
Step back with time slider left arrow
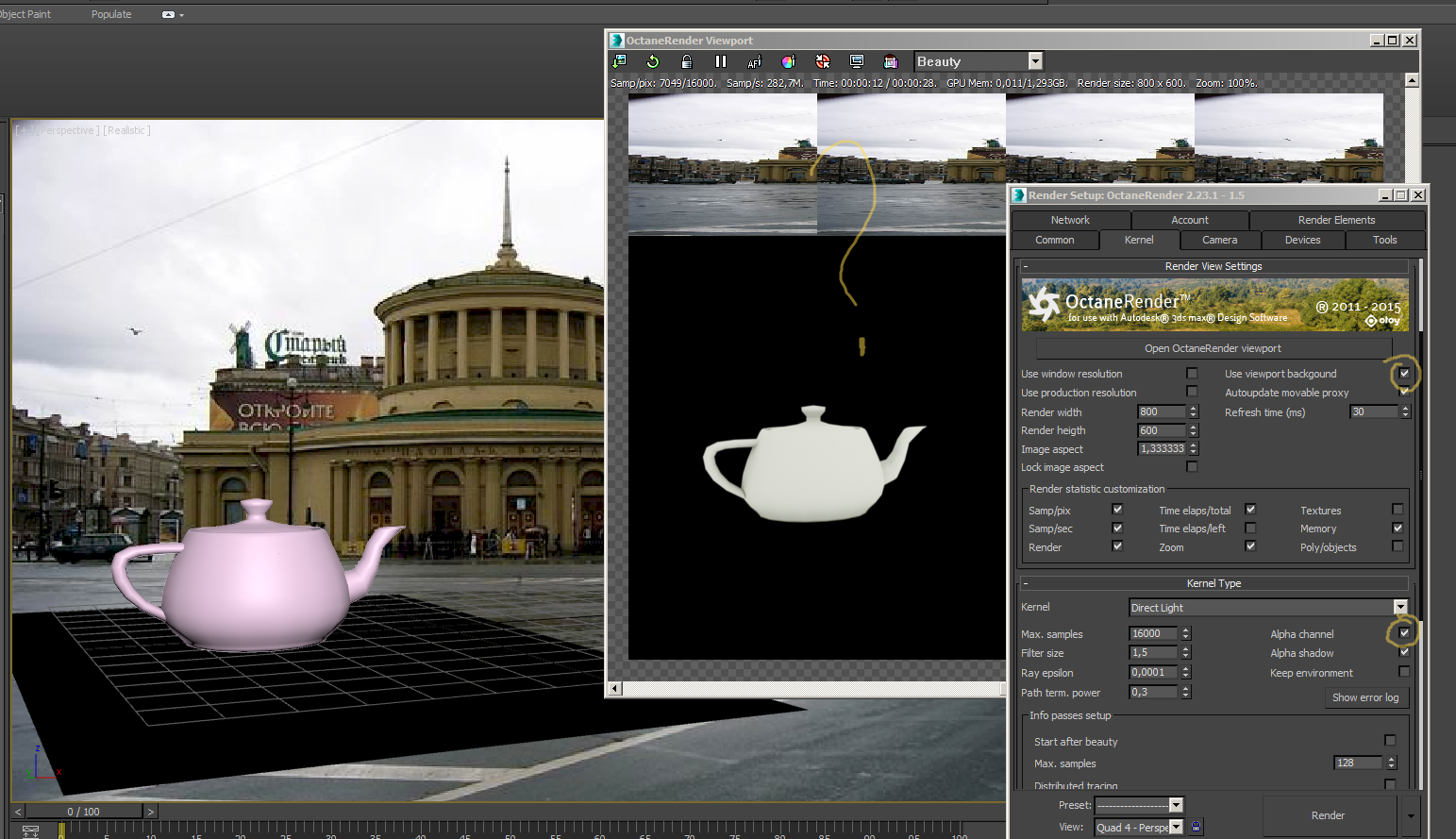coord(17,812)
